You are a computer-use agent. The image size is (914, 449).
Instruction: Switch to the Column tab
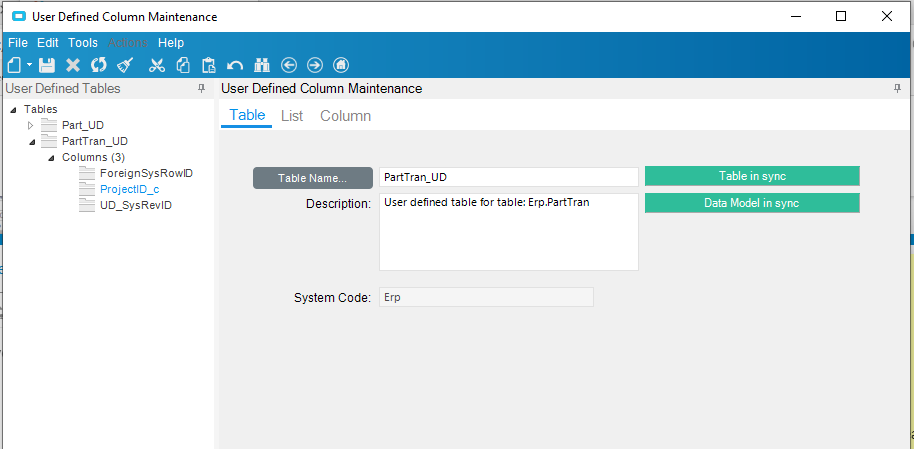coord(346,115)
